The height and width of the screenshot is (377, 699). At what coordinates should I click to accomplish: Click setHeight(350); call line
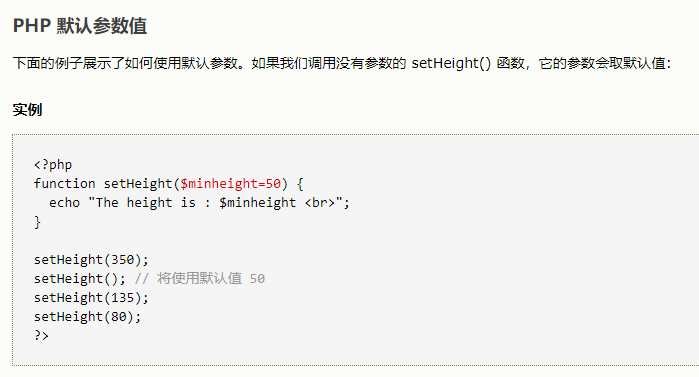91,260
